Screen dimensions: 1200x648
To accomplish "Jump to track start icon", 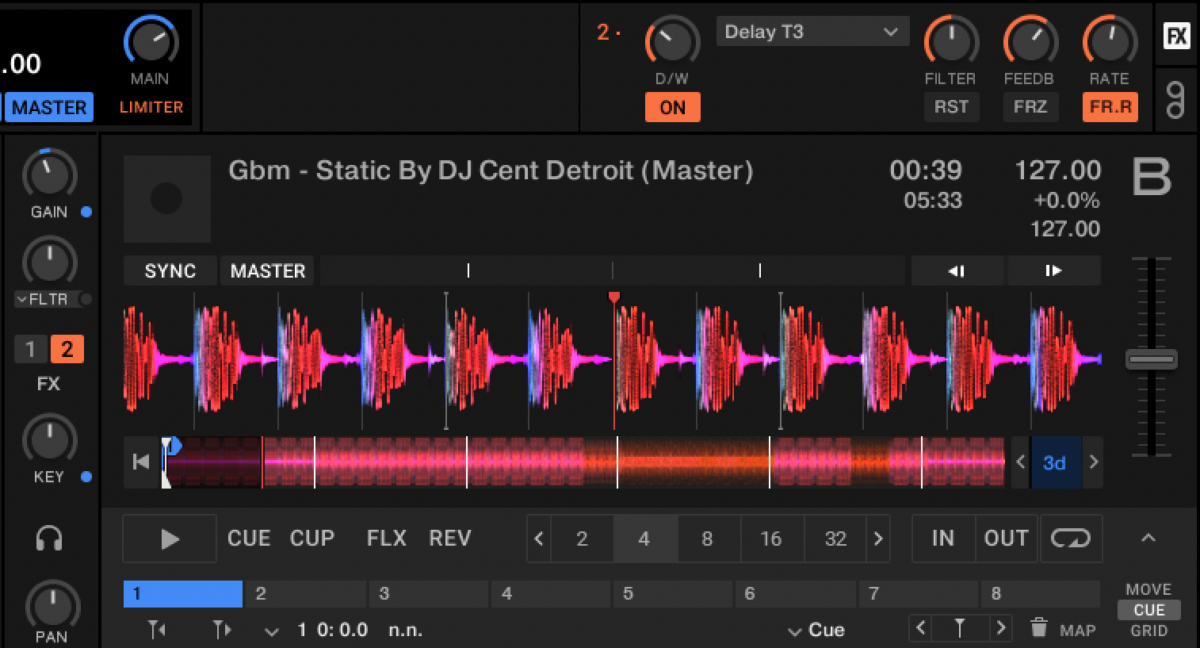I will pos(141,462).
